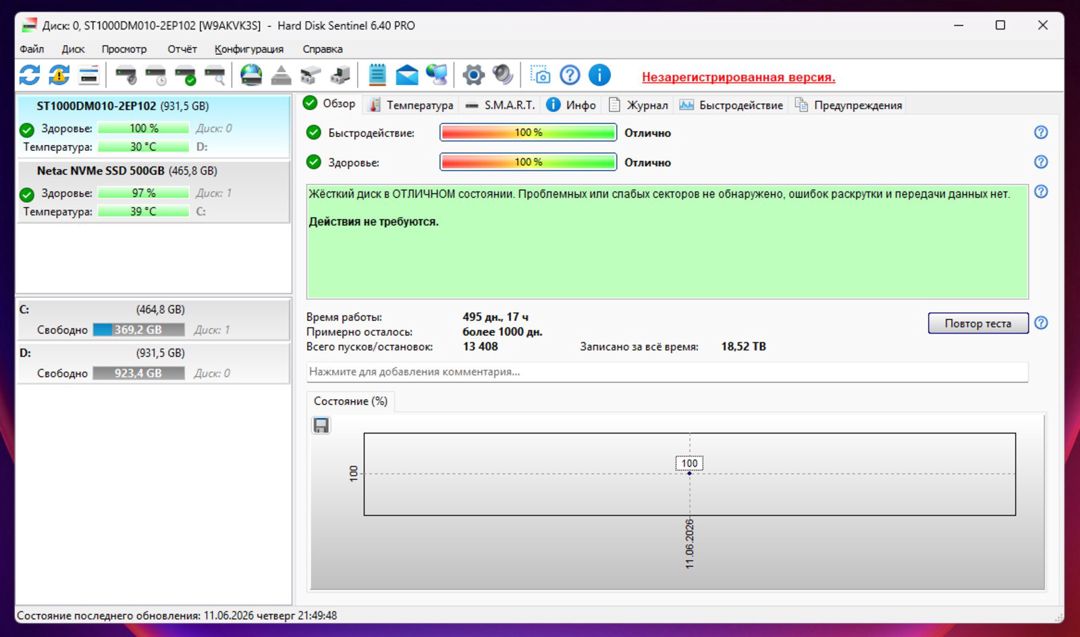The width and height of the screenshot is (1080, 637).
Task: Select the Состояние (%) graph tab
Action: tap(351, 401)
